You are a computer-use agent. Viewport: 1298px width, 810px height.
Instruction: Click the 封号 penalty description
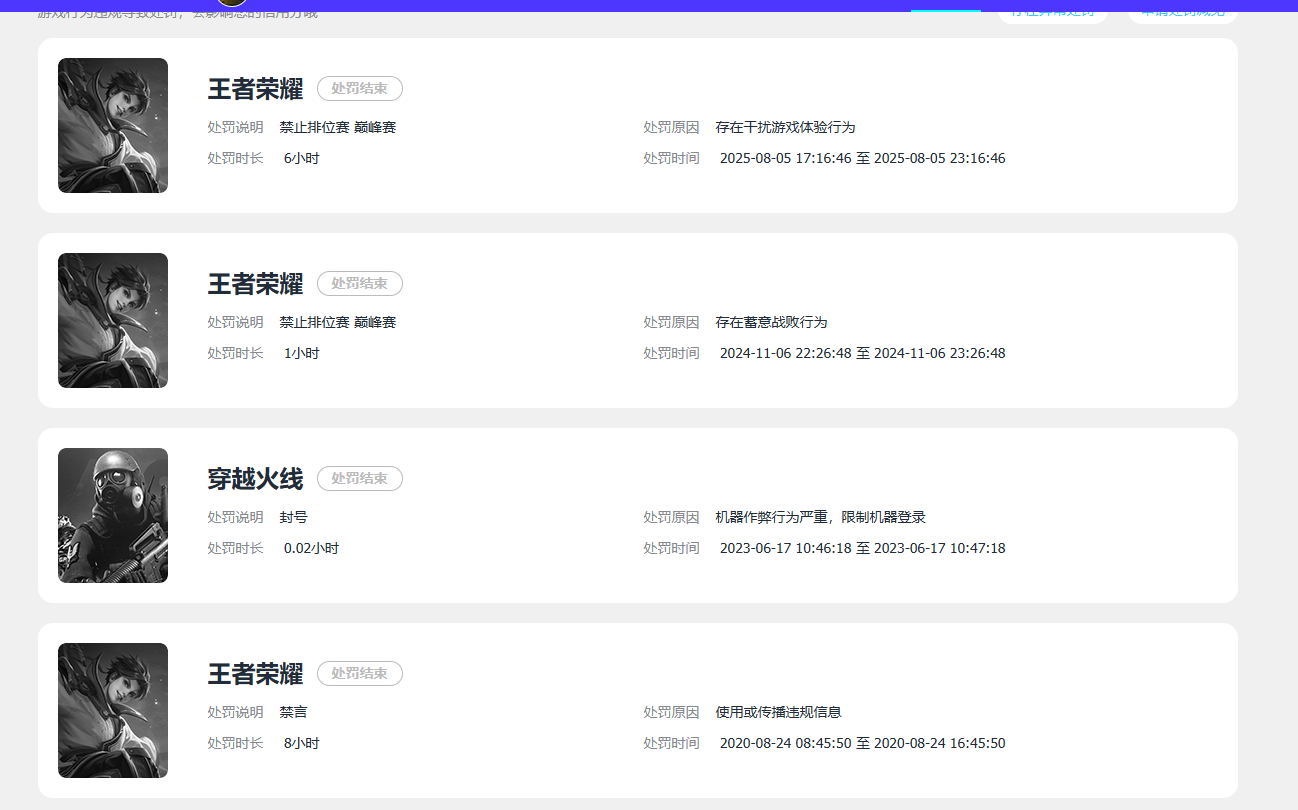pyautogui.click(x=294, y=517)
